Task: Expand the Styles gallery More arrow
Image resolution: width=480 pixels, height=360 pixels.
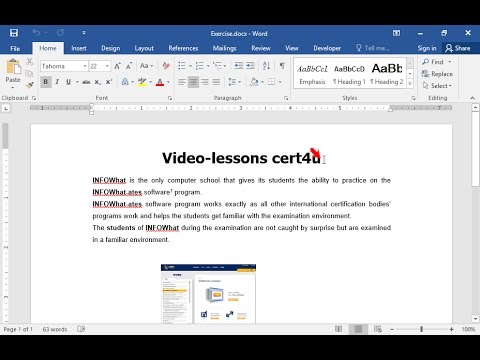Action: [x=410, y=83]
